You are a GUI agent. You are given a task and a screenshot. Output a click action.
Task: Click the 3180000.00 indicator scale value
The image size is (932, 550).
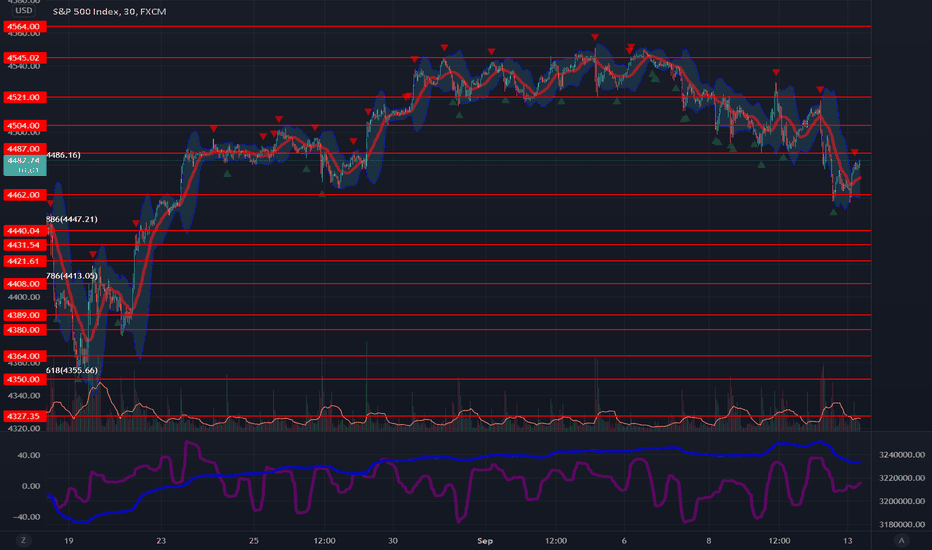click(902, 524)
